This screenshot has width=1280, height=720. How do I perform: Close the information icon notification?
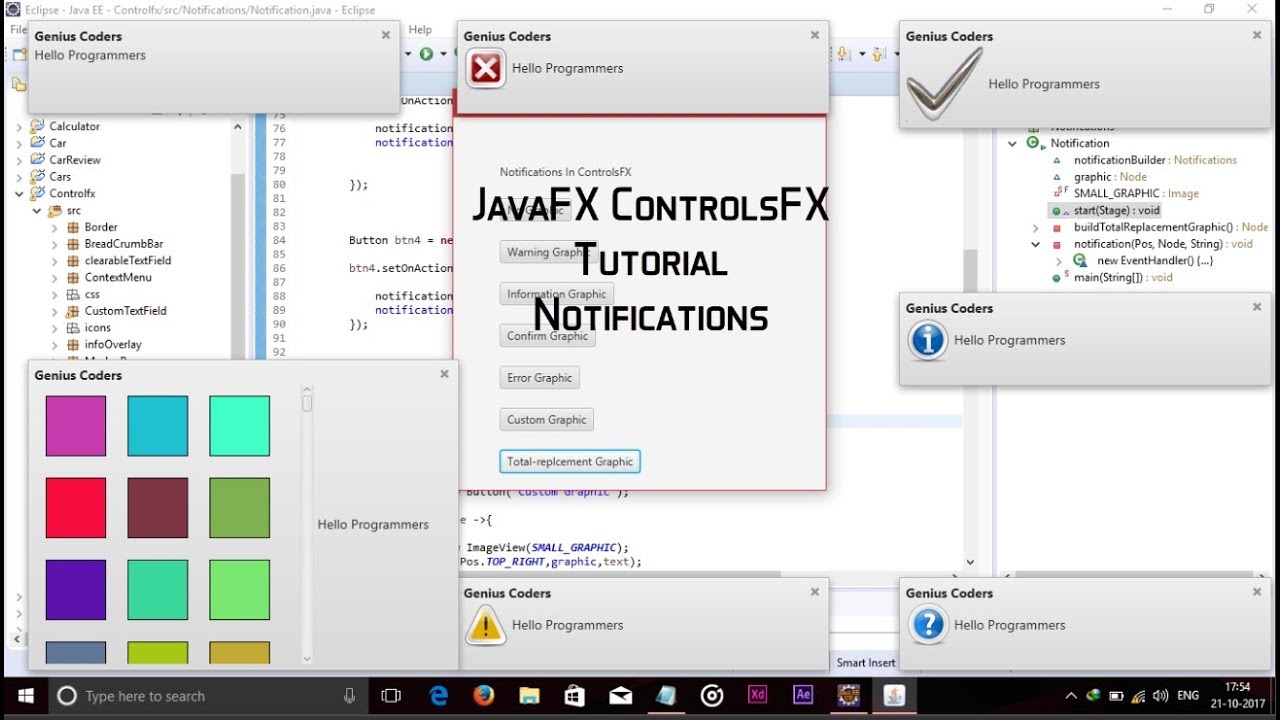point(1257,307)
